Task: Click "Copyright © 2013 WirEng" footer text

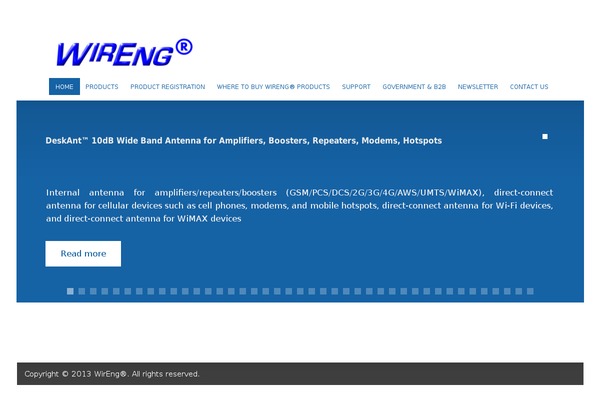Action: [112, 374]
